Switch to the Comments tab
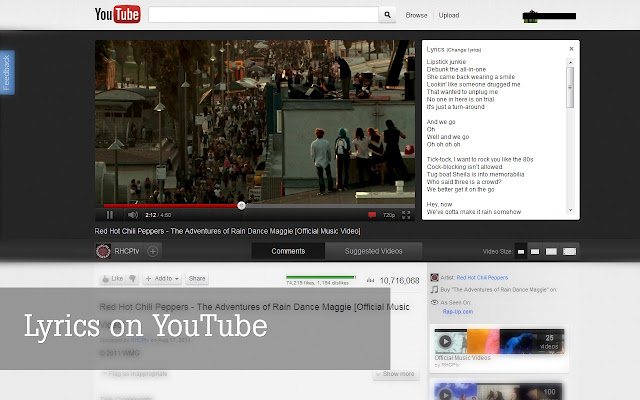640x400 pixels. point(288,251)
